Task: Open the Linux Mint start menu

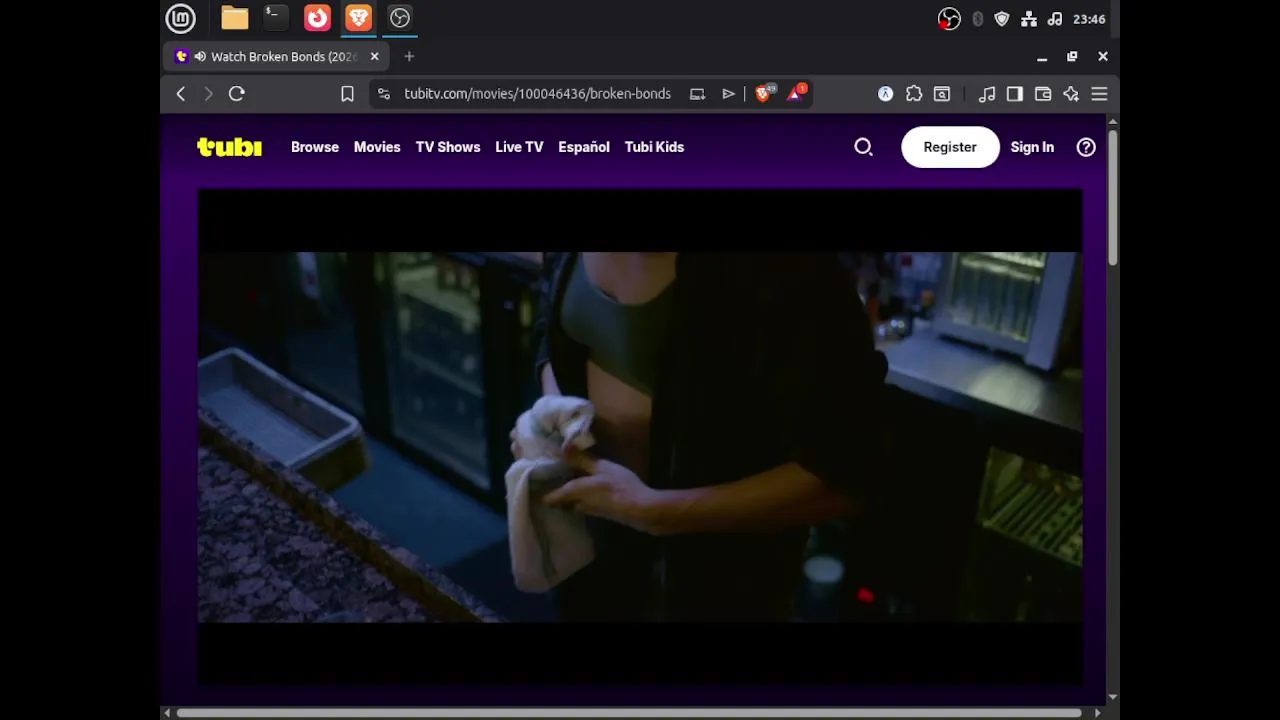Action: [x=180, y=18]
